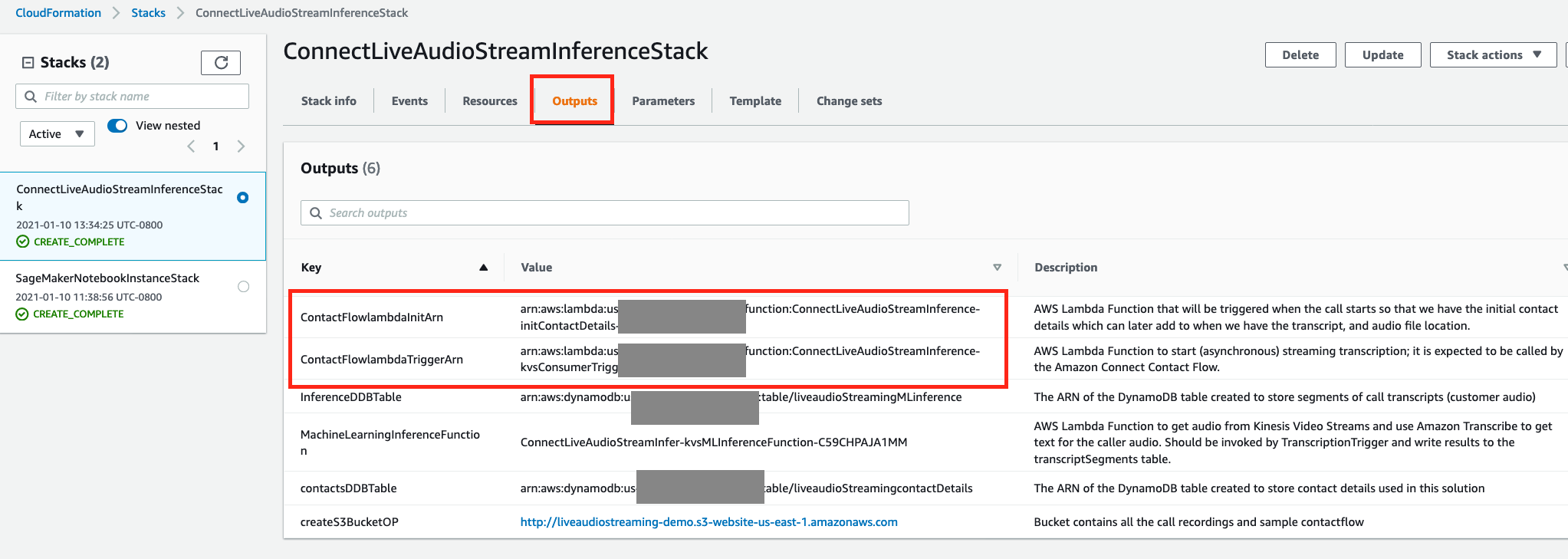Focus the Filter by stack name field

[x=132, y=97]
